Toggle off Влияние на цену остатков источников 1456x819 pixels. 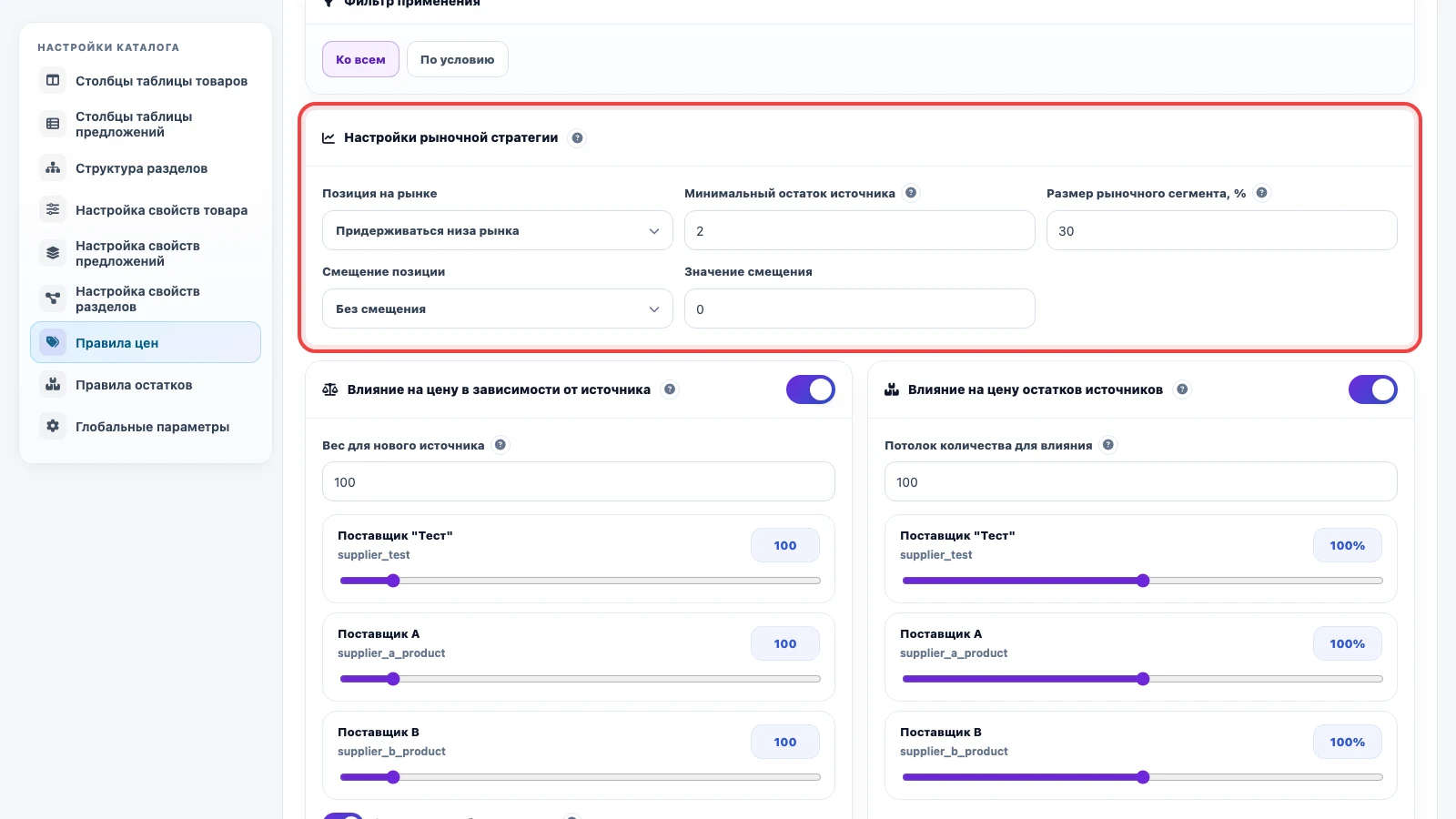point(1373,389)
